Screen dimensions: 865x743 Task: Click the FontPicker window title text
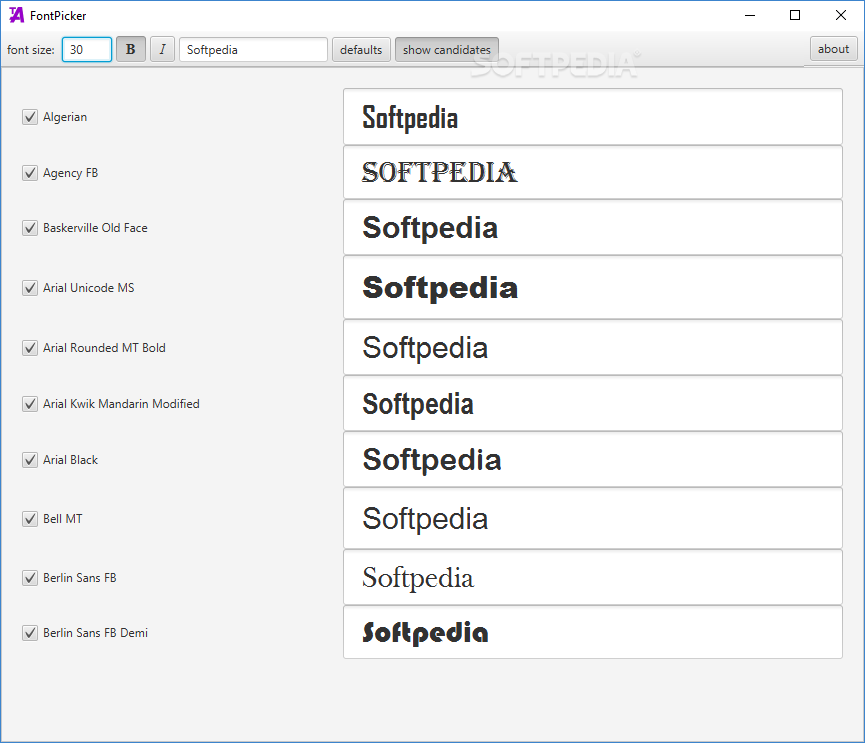point(58,15)
